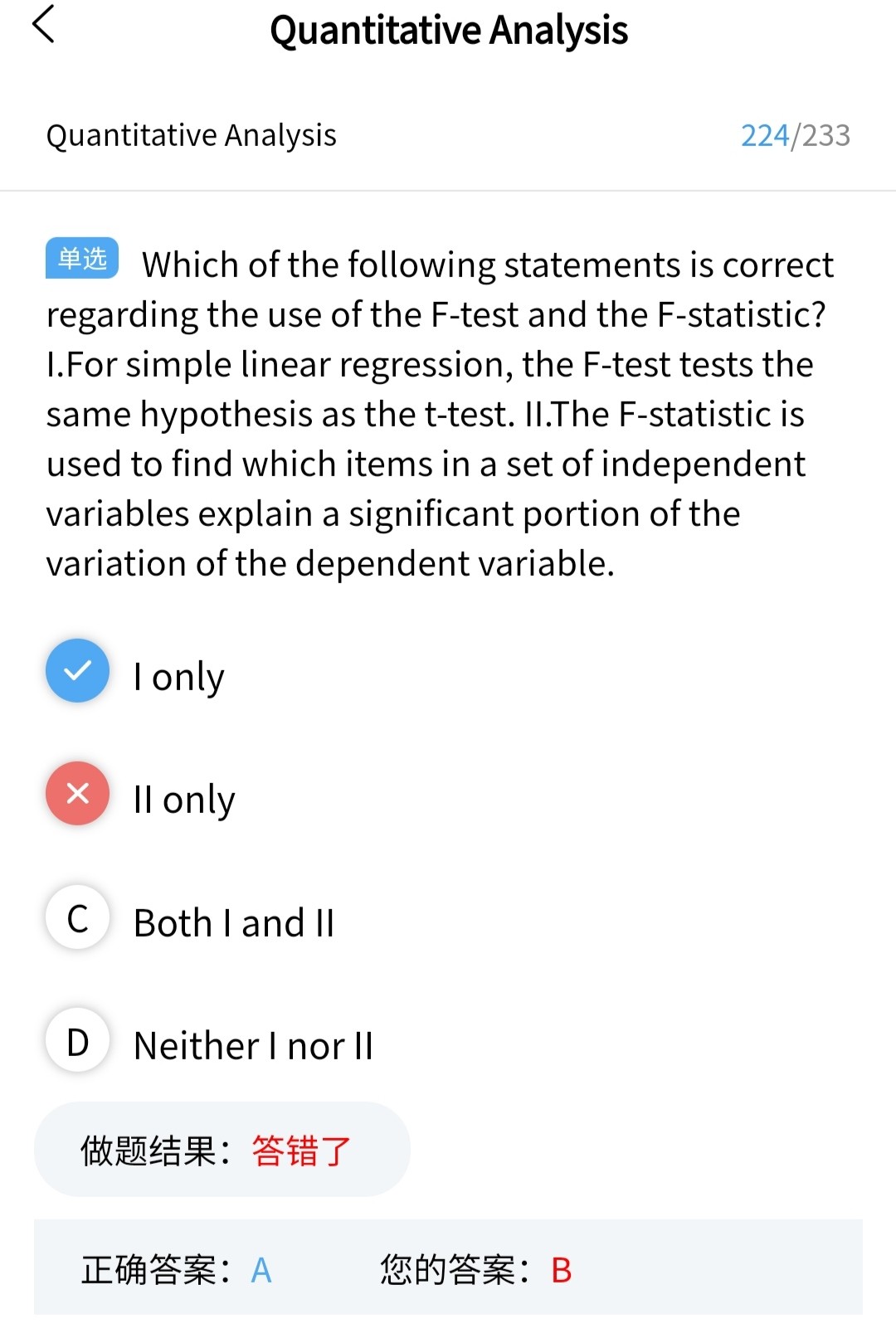Click the correct answer letter A
896x1343 pixels.
261,1270
